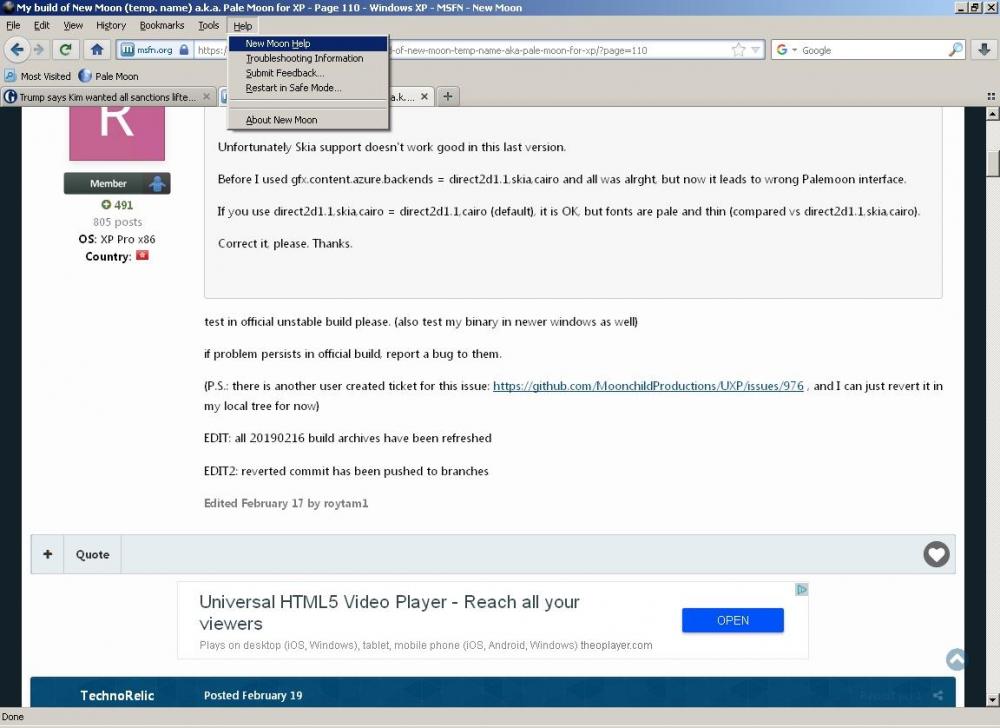This screenshot has height=728, width=1000.
Task: Open the History menu
Action: pyautogui.click(x=111, y=25)
